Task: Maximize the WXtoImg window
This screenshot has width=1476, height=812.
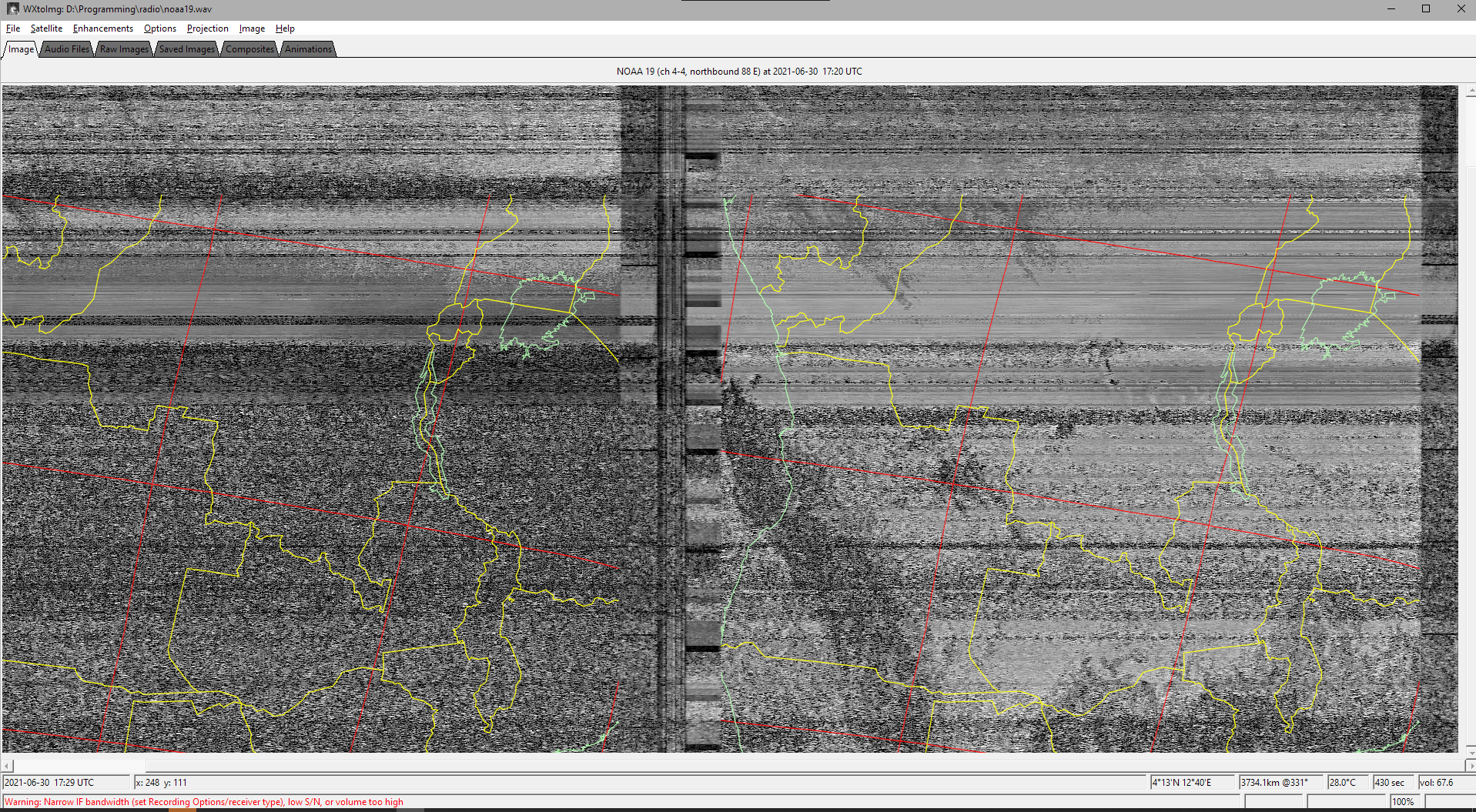Action: pos(1426,9)
